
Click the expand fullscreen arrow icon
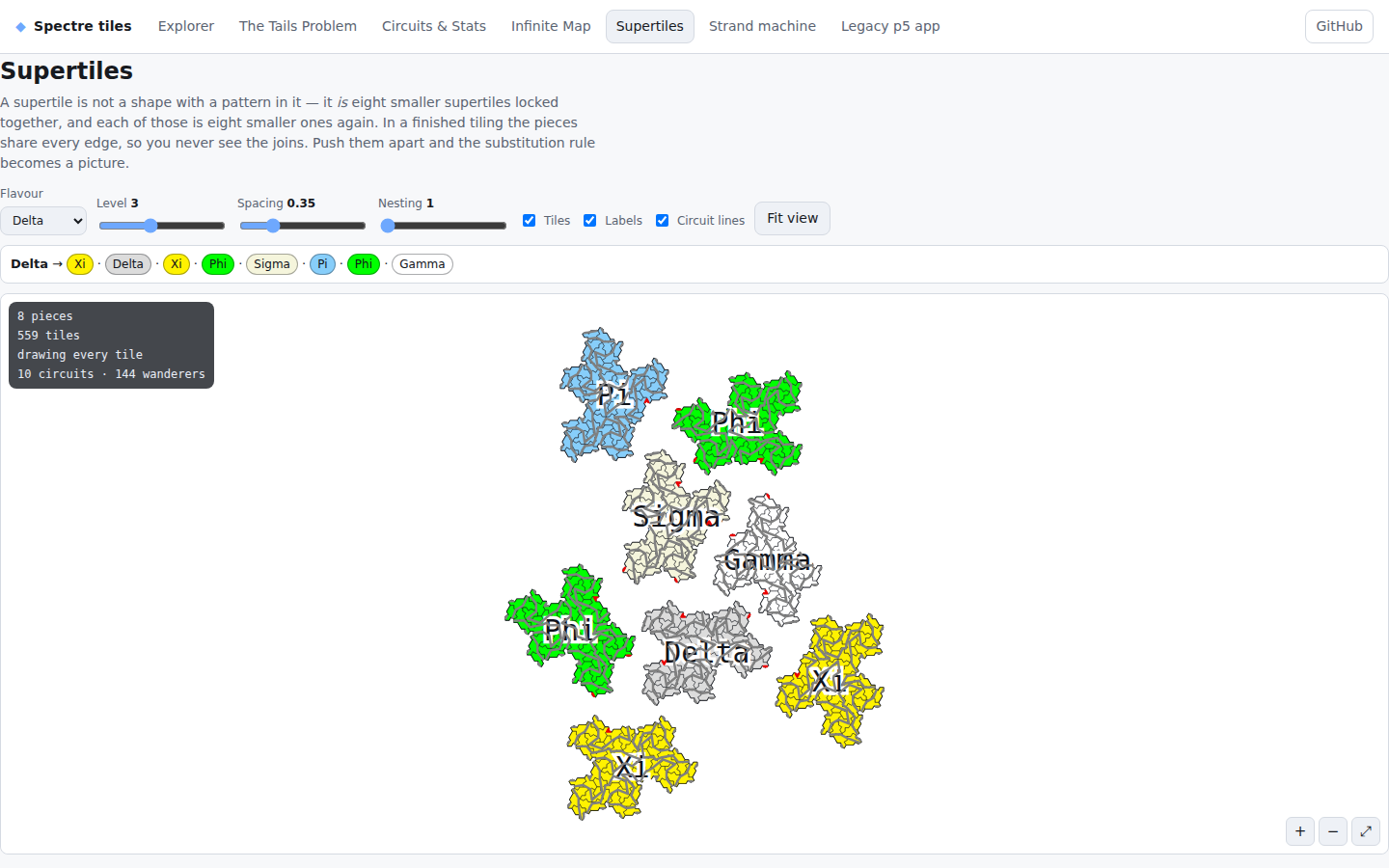[1366, 831]
